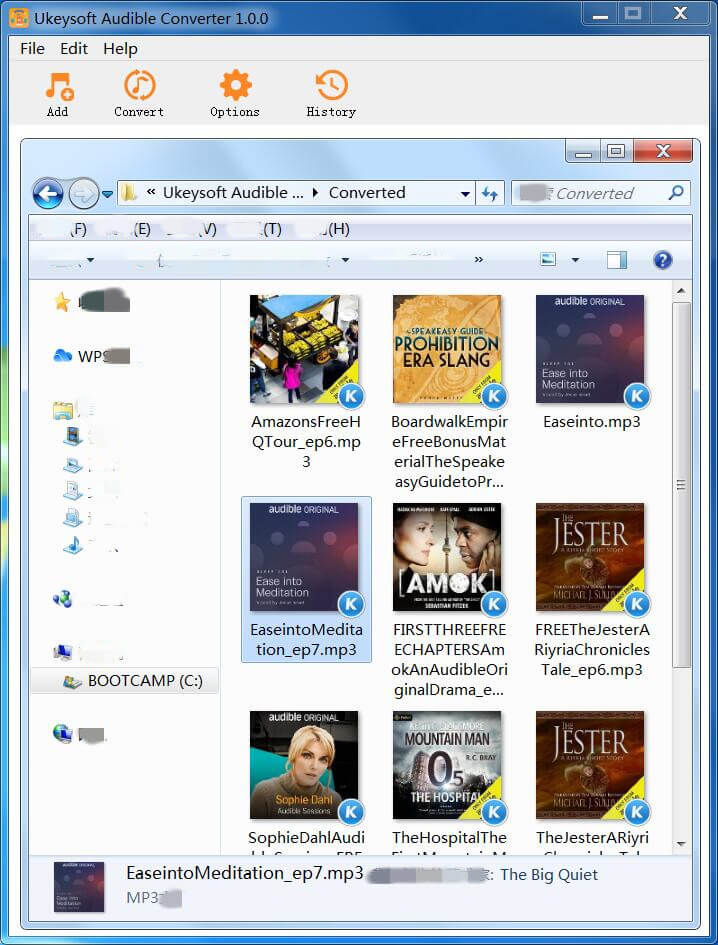The image size is (718, 945).
Task: Click the Favorites star icon
Action: [62, 301]
